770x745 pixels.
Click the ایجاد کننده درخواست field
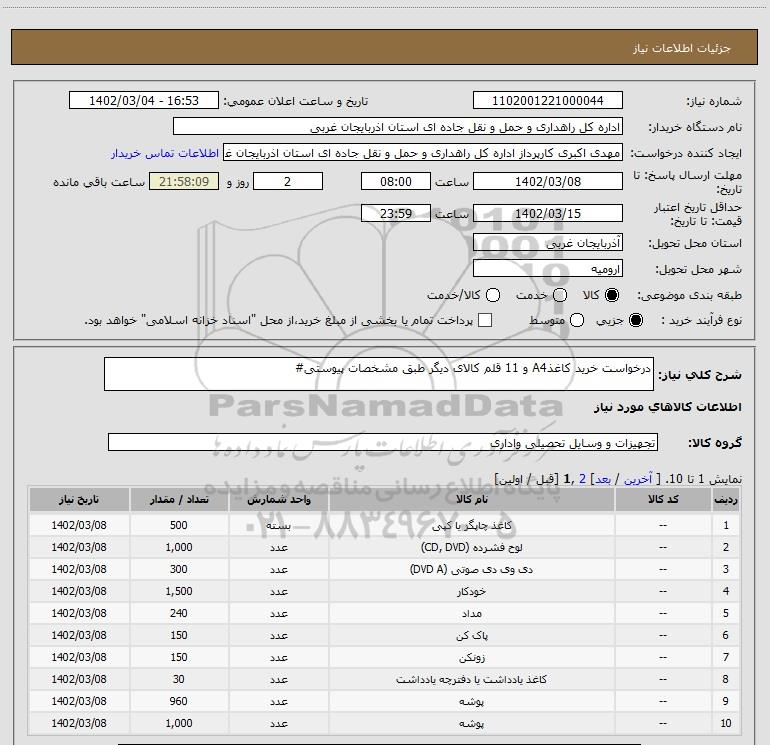[423, 152]
